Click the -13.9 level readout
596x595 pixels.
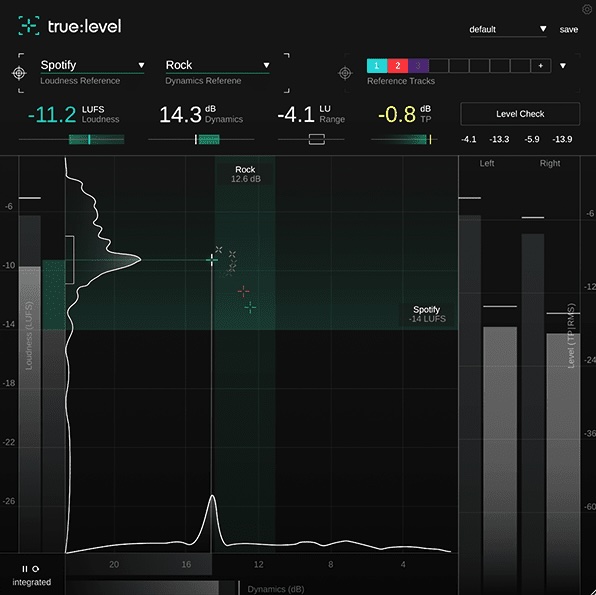pos(562,139)
